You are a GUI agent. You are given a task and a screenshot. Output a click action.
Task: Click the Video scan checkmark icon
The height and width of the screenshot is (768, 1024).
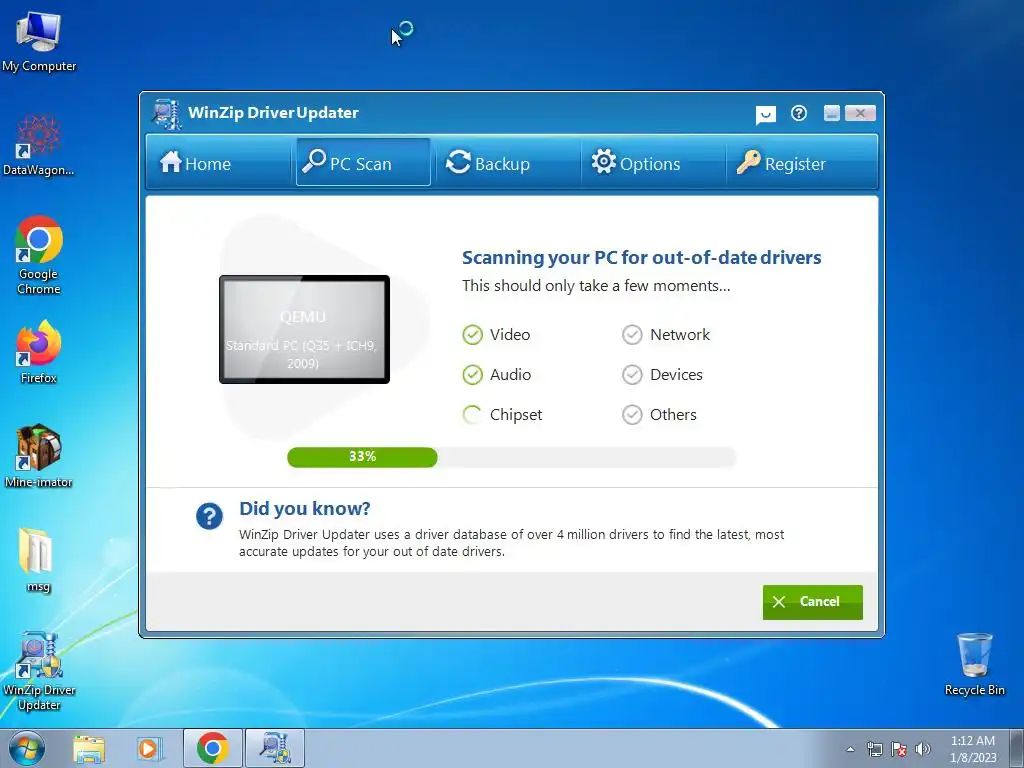click(x=472, y=335)
